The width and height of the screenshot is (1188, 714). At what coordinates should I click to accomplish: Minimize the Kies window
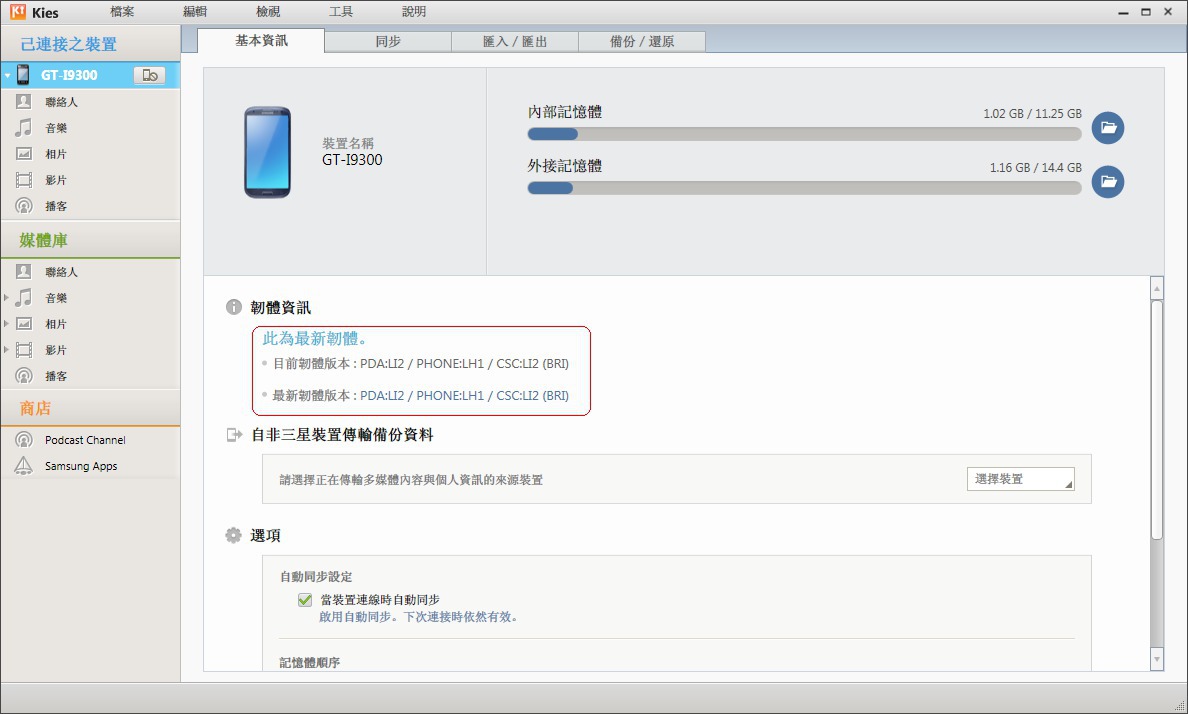pyautogui.click(x=1123, y=12)
